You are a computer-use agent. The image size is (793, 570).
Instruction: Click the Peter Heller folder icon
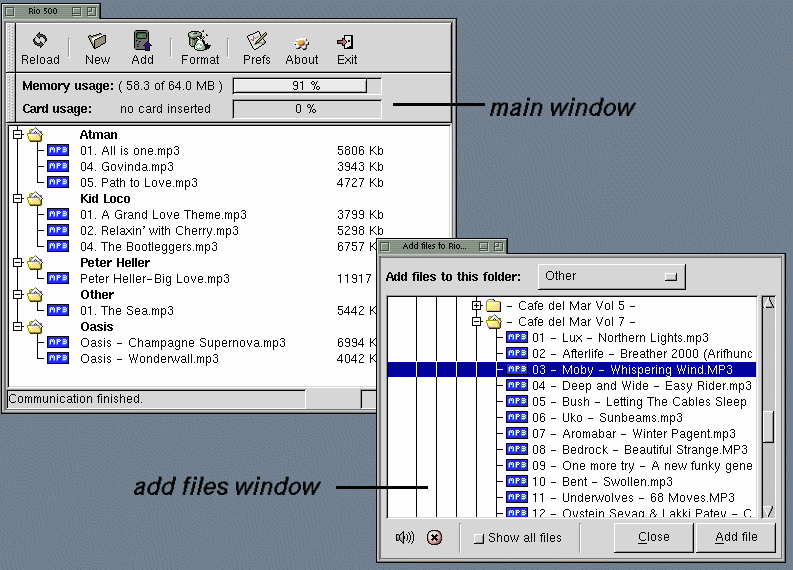(x=35, y=262)
